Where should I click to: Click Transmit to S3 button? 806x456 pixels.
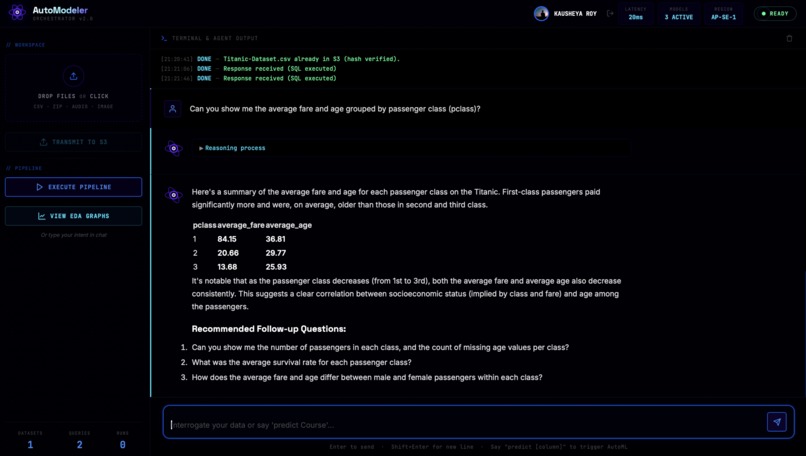(x=74, y=142)
